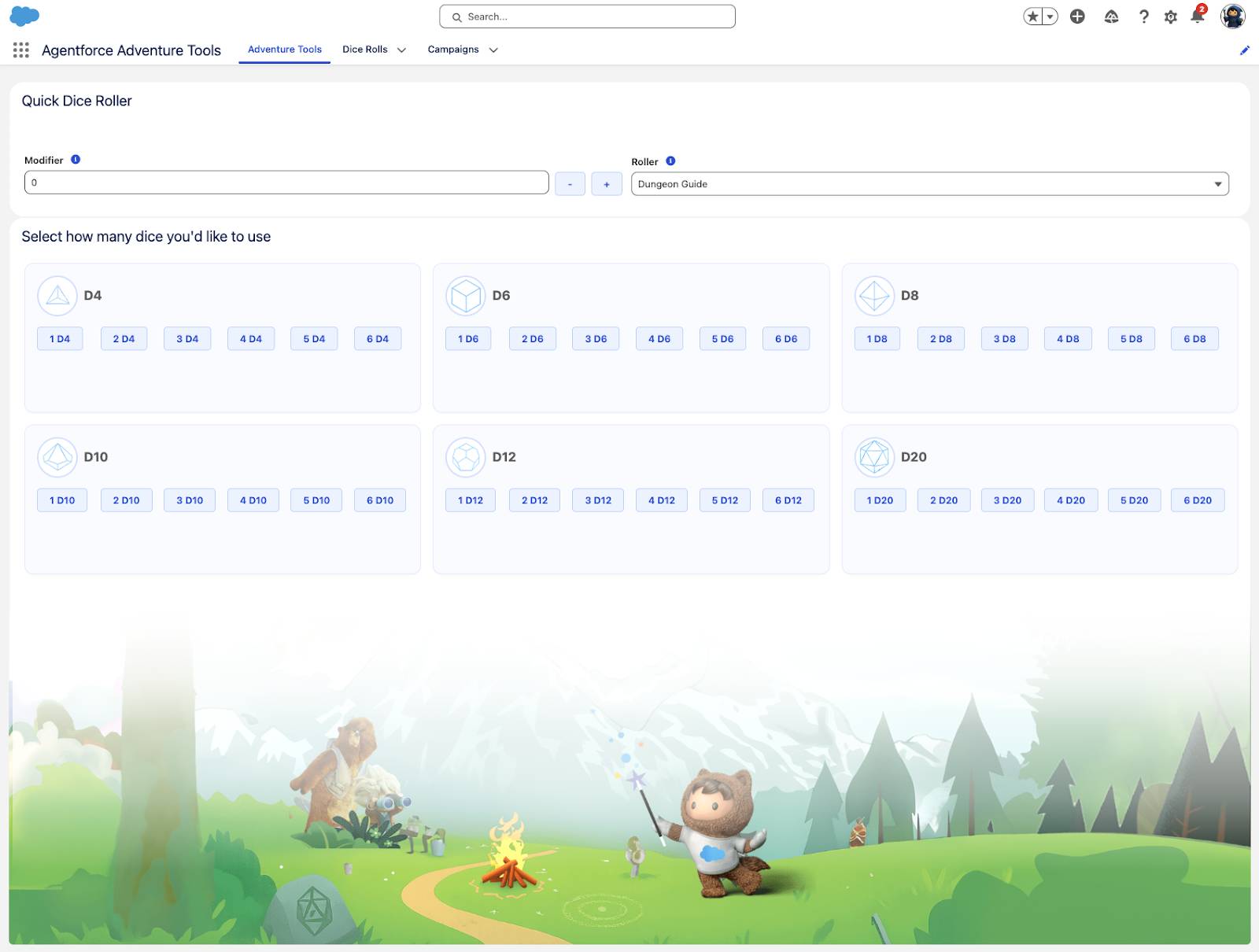Expand the Dice Rolls navigation chevron

(401, 50)
